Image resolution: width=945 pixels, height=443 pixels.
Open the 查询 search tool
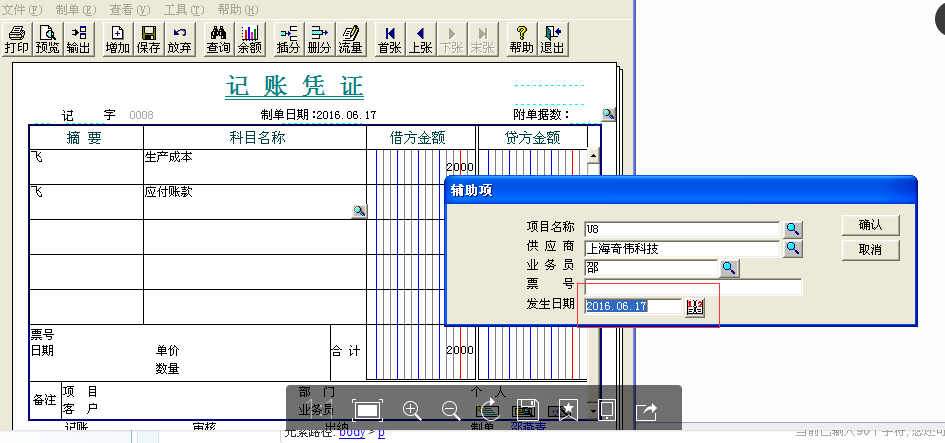[x=218, y=40]
